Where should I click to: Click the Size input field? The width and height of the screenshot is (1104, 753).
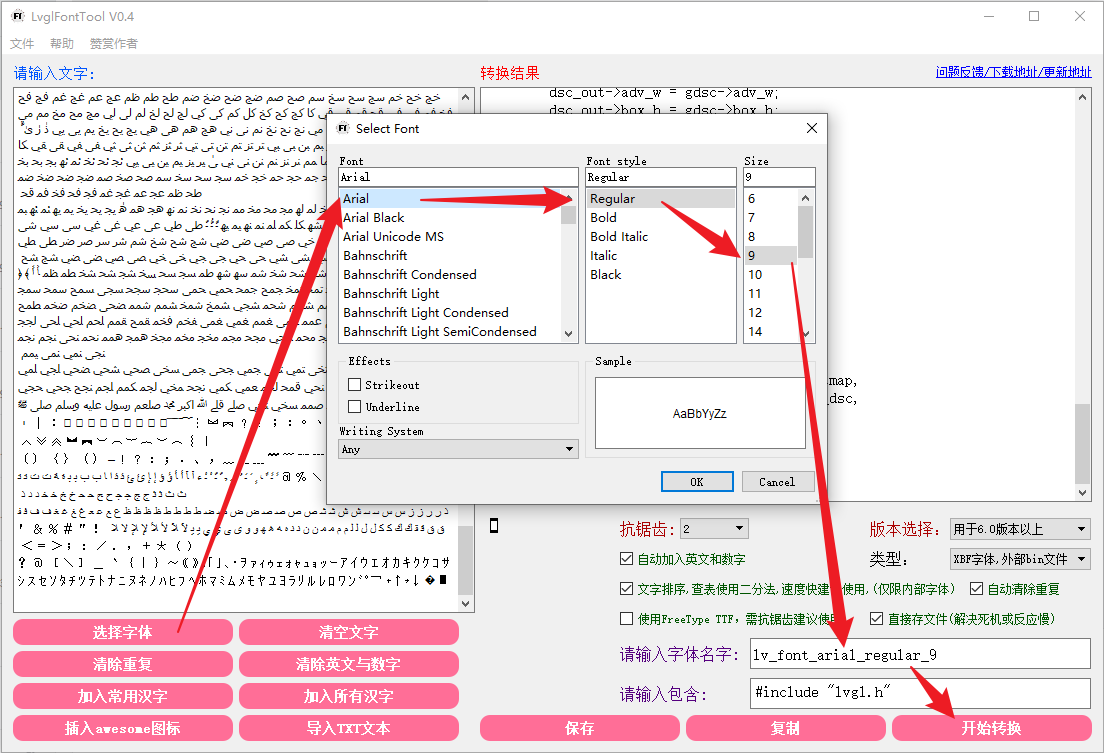click(779, 177)
